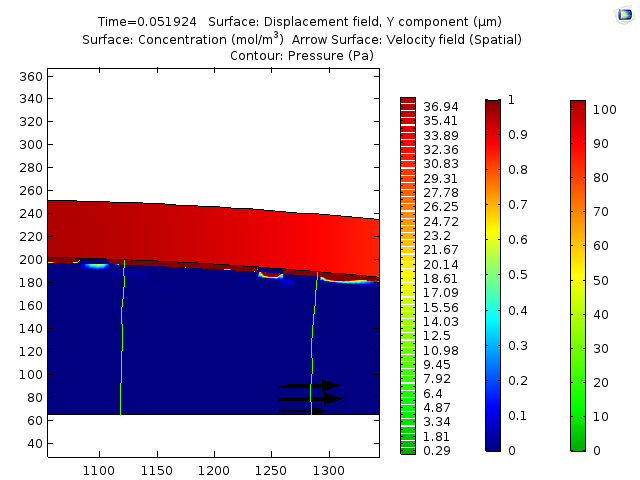Click the concentration color bar ranging 0 to 1
Screen dimensions: 640x480
492,276
